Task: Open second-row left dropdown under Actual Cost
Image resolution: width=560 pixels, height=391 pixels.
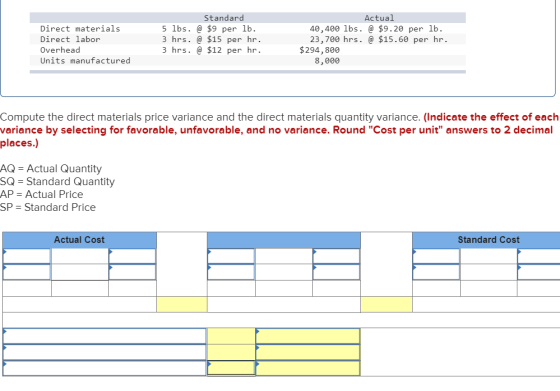Action: point(27,272)
